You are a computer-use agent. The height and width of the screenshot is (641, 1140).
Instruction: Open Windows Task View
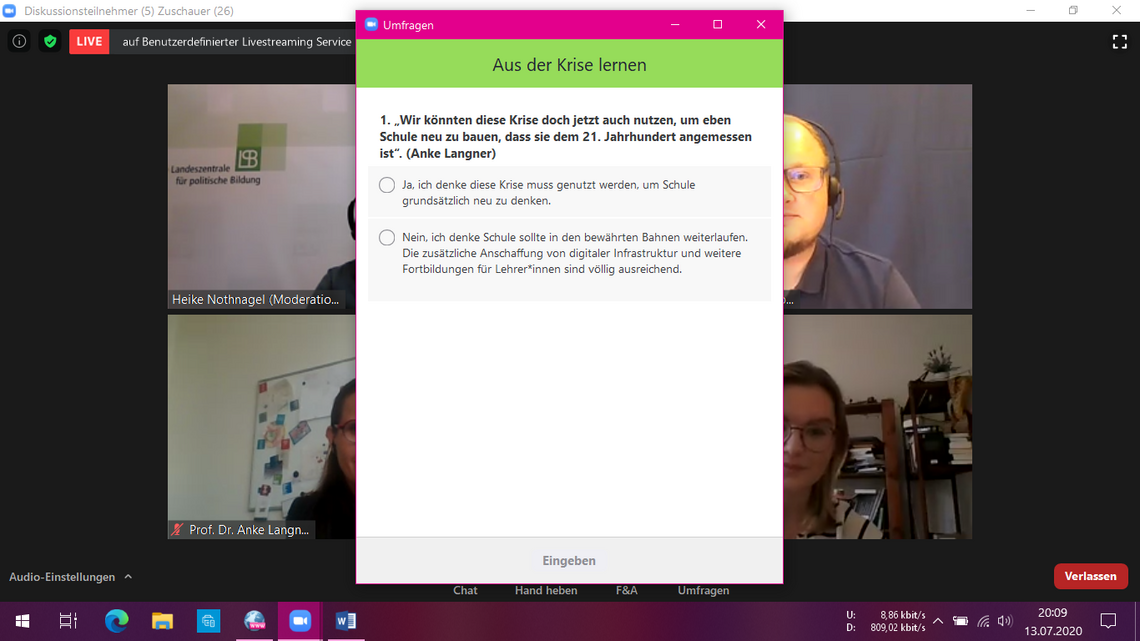68,621
